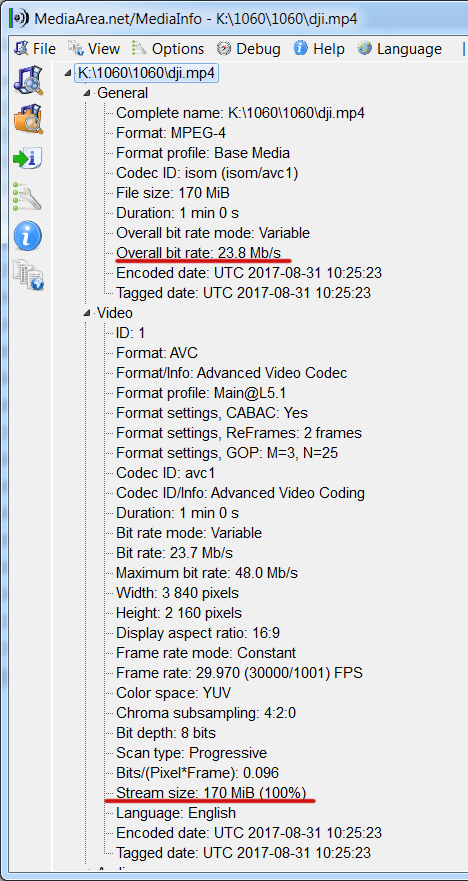Select the Overall bit rate: 23.8 Mb/s row

coord(198,253)
